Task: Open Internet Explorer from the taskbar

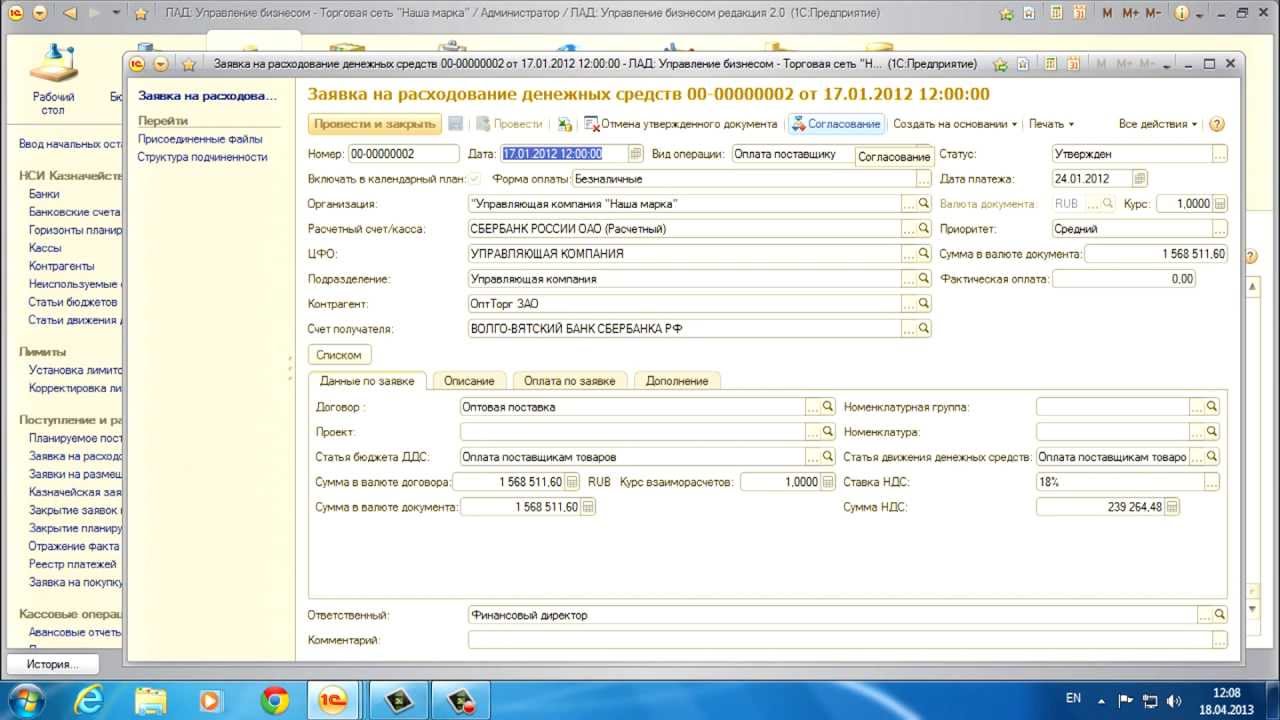Action: (89, 700)
